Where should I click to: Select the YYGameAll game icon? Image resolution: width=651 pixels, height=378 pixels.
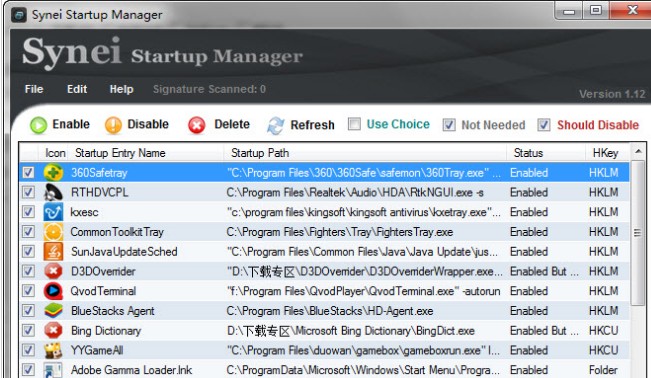pyautogui.click(x=53, y=350)
